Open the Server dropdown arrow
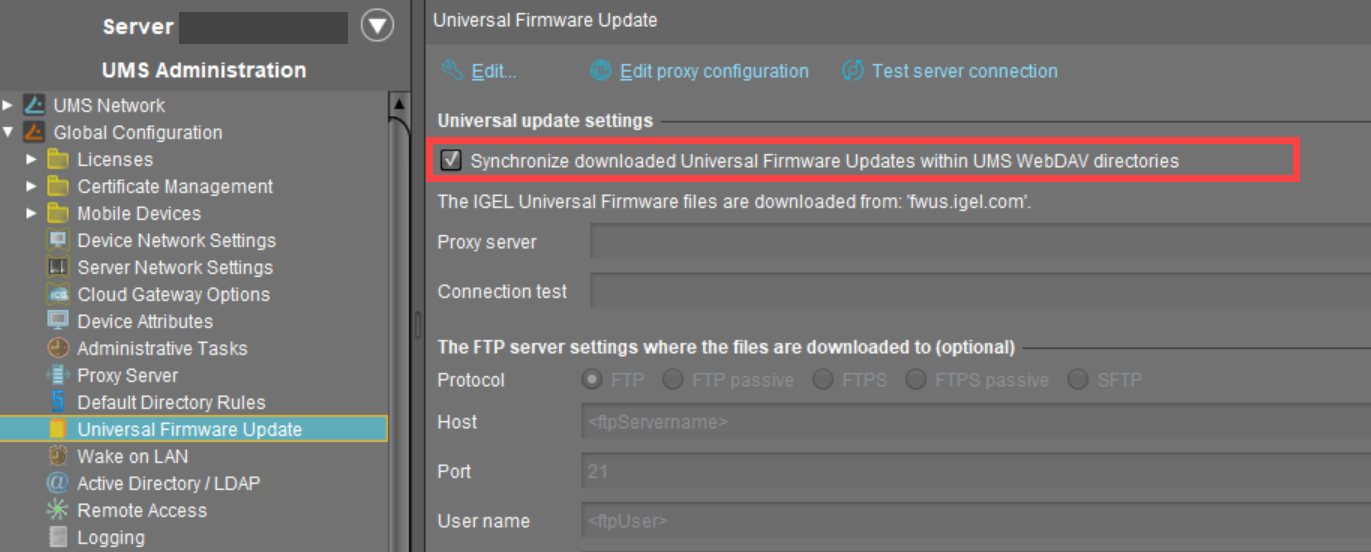 coord(377,27)
